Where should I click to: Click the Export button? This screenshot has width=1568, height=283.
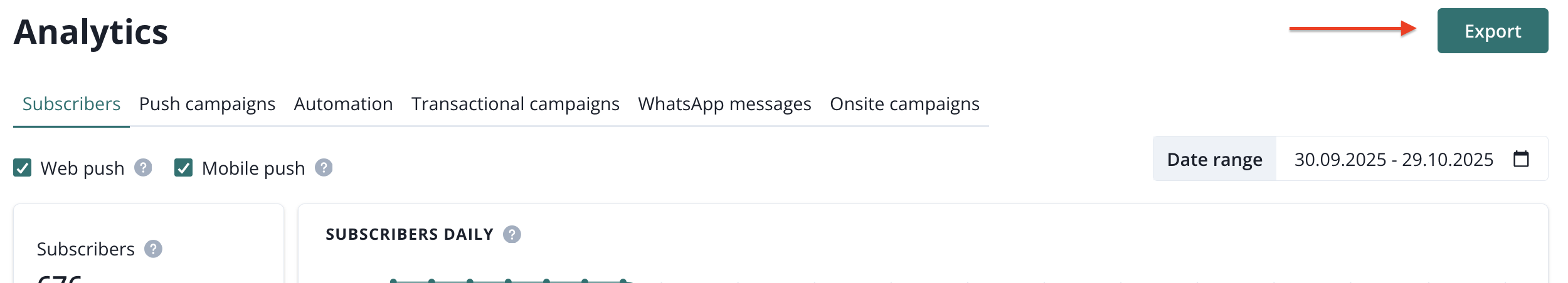pyautogui.click(x=1492, y=31)
